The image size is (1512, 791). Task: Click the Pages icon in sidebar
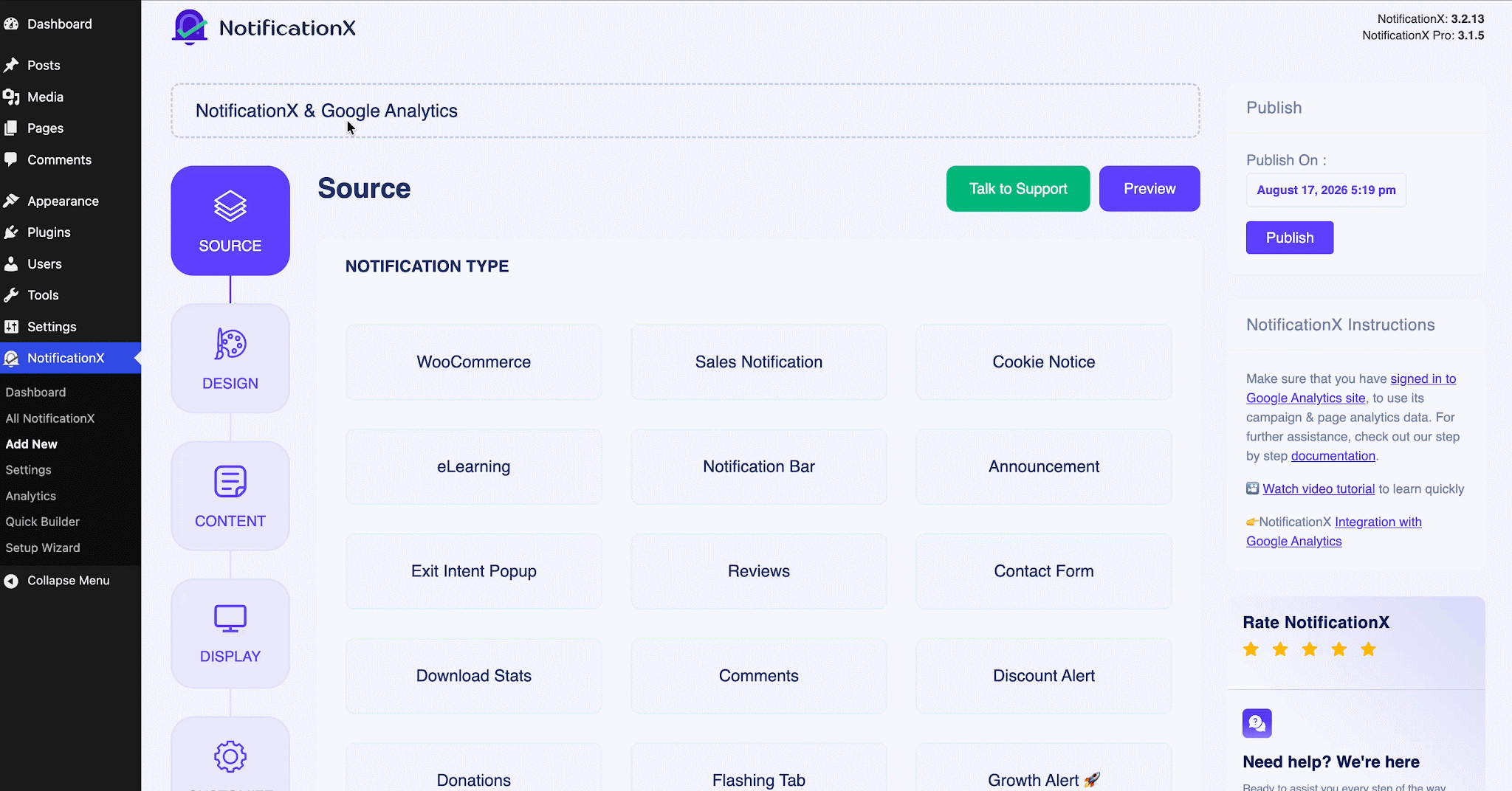(11, 128)
